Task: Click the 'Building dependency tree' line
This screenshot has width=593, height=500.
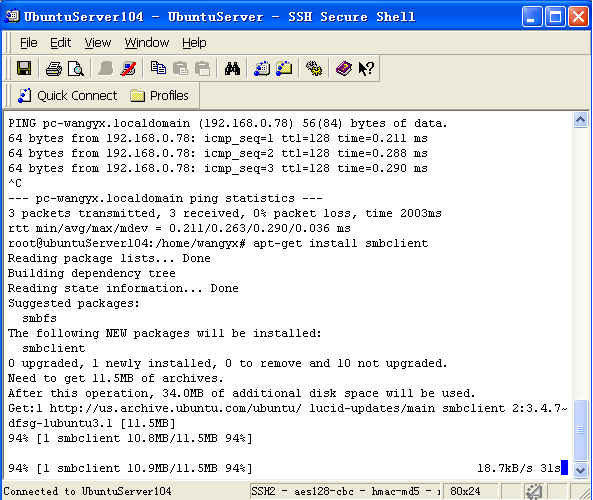Action: (92, 273)
